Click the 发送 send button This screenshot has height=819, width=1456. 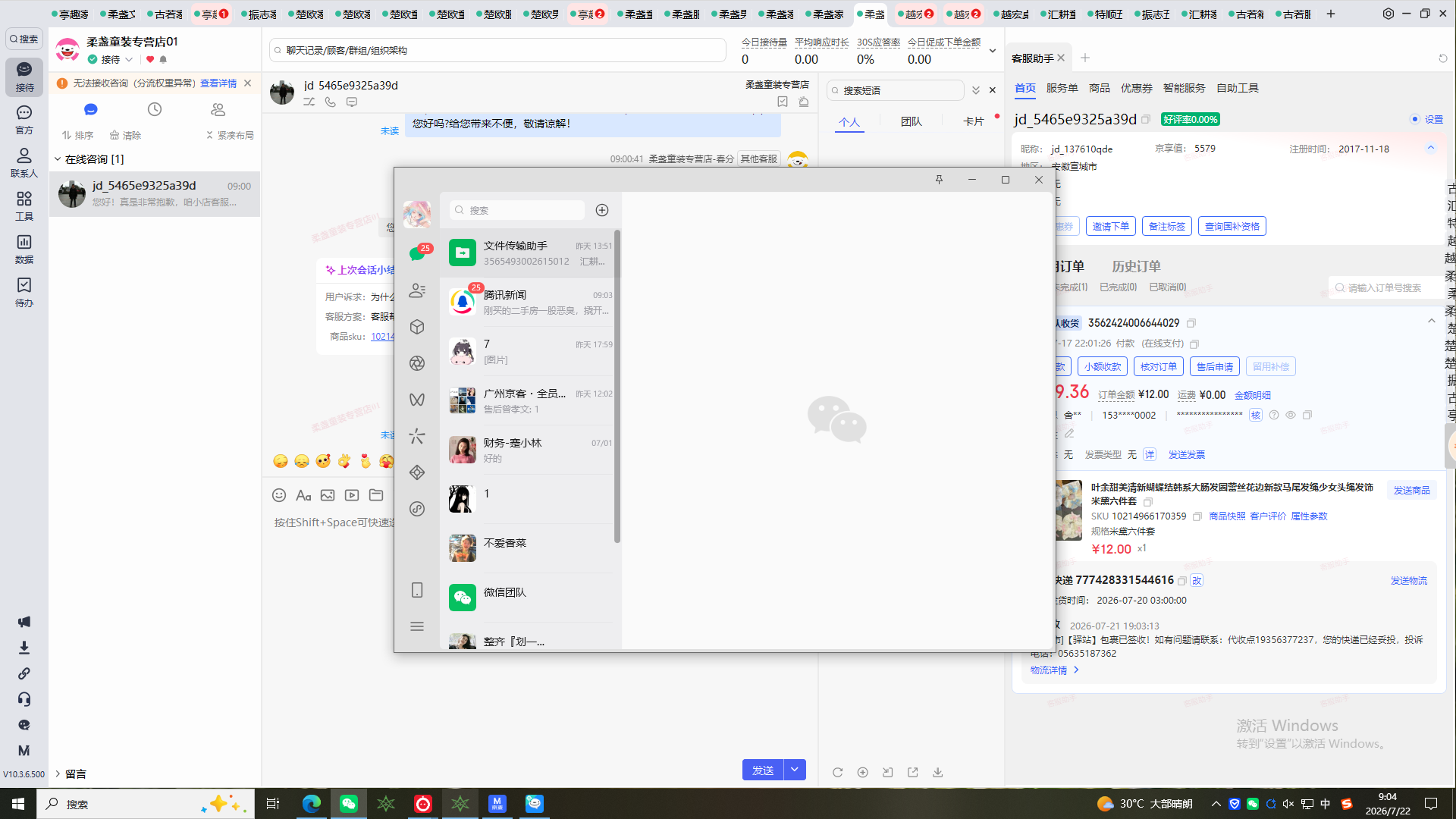[763, 770]
